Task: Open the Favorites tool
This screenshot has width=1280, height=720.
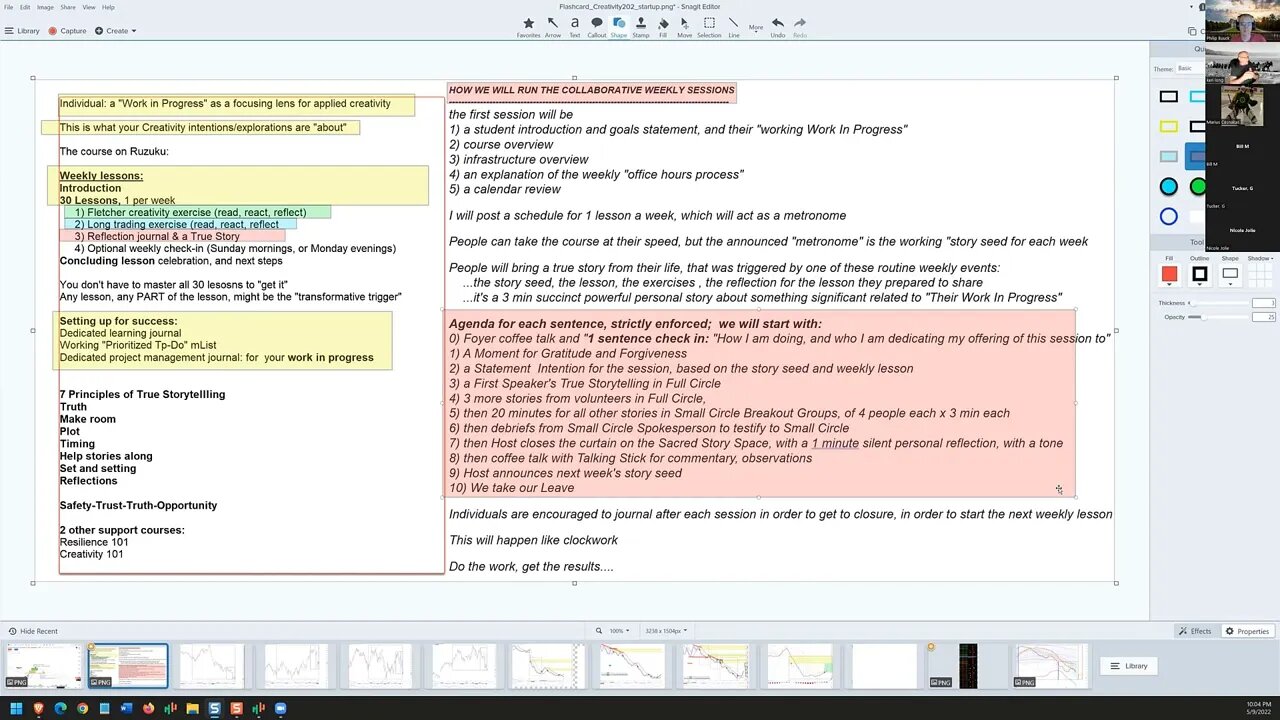Action: point(528,27)
